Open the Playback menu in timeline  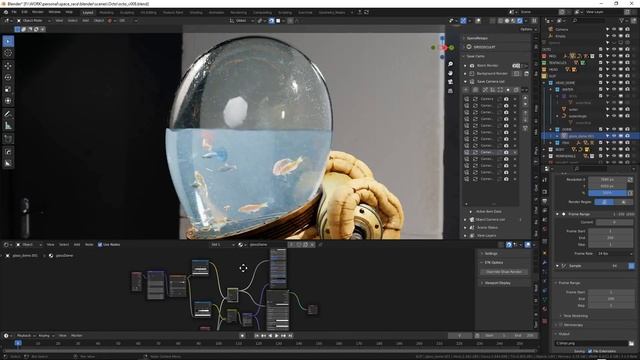tap(25, 336)
